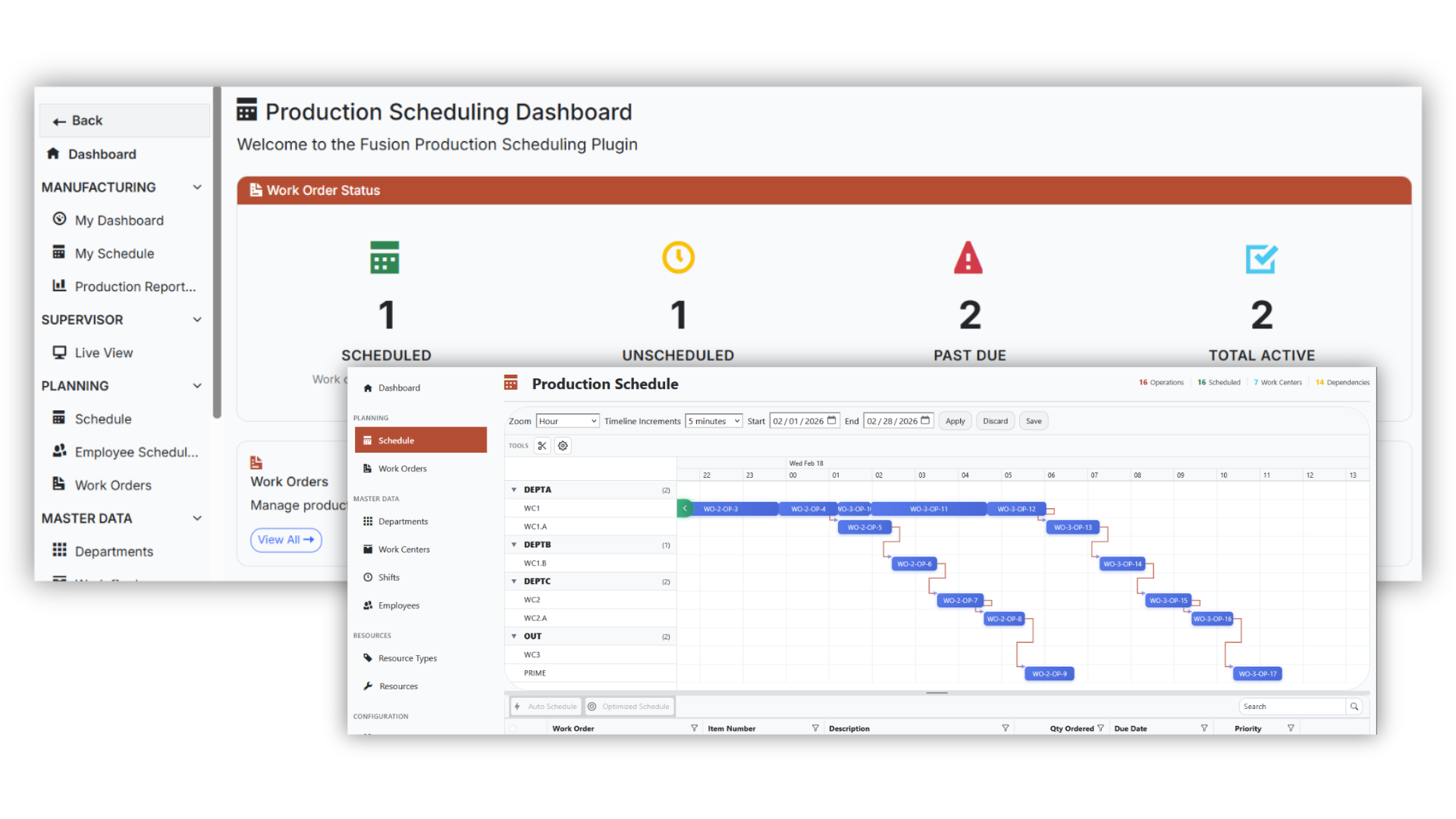Collapse the DEPTC department group
1456x819 pixels.
[x=514, y=582]
